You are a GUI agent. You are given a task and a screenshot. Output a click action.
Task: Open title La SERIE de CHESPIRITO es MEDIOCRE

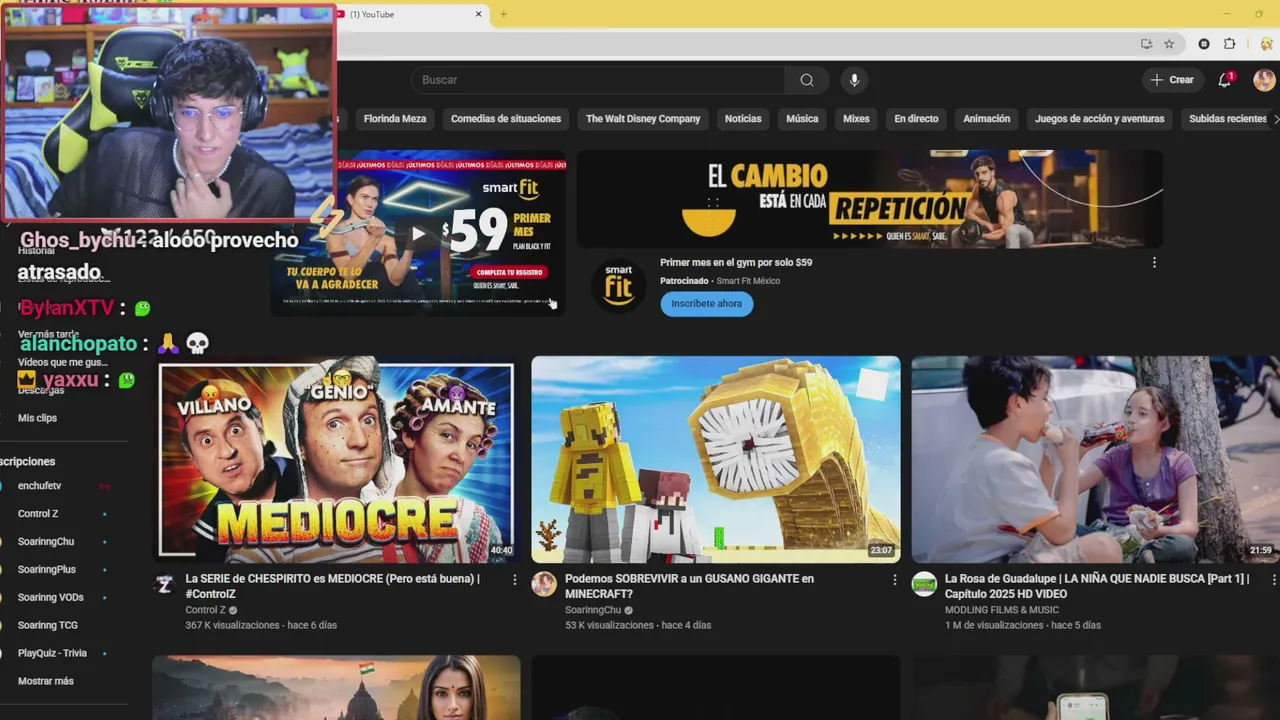[333, 586]
